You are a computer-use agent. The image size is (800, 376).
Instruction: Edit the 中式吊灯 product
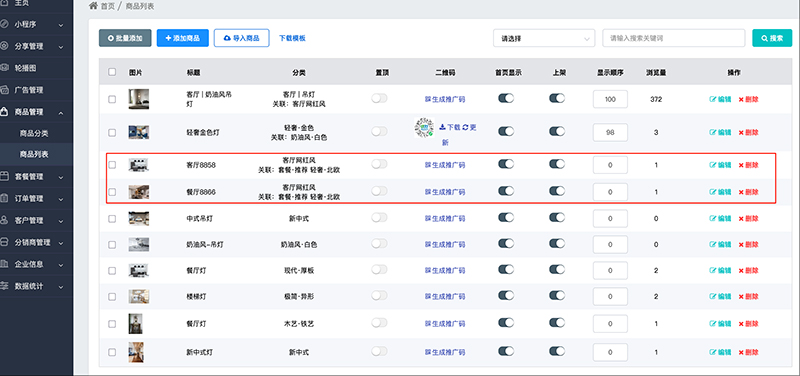(x=720, y=218)
